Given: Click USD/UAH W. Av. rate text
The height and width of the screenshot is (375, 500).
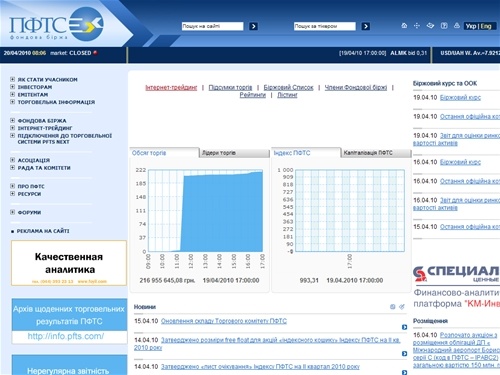Looking at the screenshot, I should pyautogui.click(x=470, y=53).
